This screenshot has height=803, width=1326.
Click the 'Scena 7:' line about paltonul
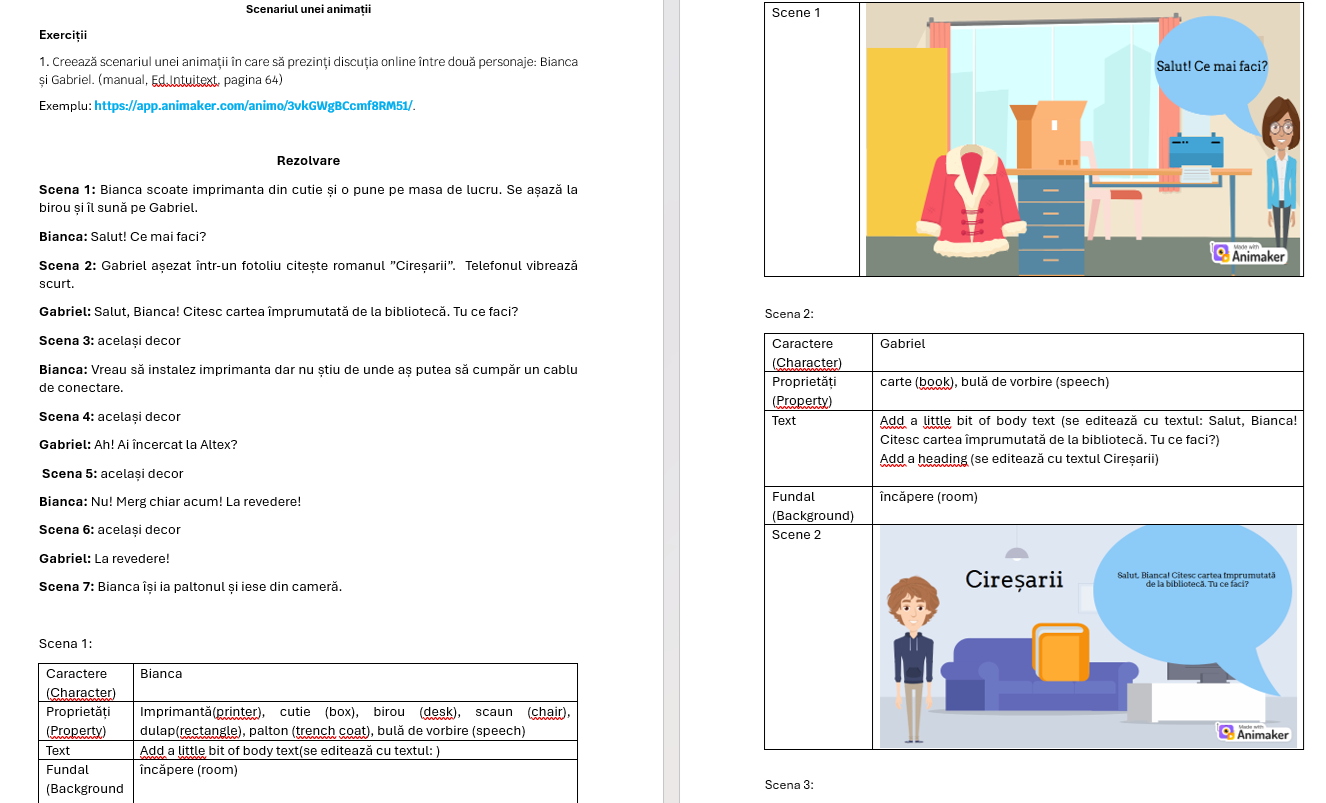pyautogui.click(x=190, y=587)
